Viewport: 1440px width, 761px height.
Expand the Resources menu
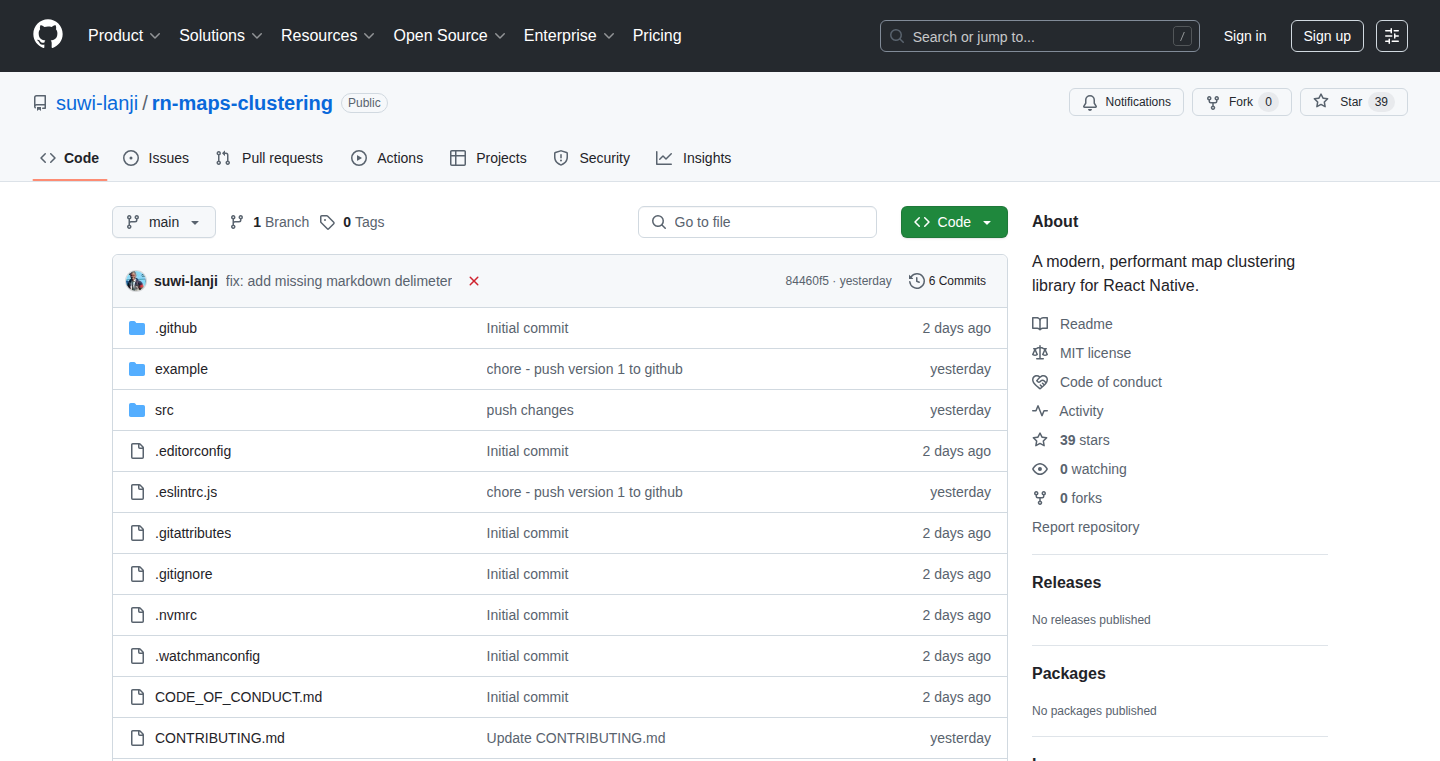point(328,35)
